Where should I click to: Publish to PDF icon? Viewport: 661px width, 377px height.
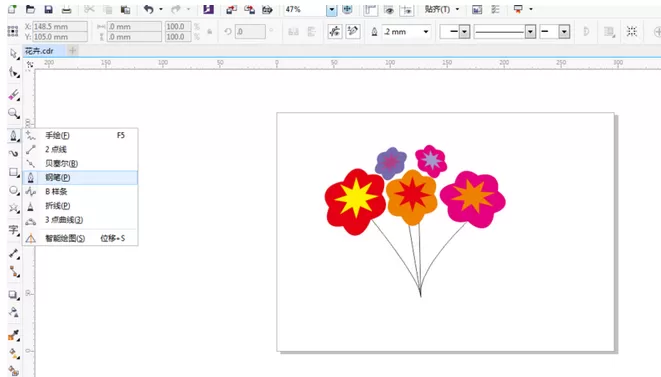(267, 9)
